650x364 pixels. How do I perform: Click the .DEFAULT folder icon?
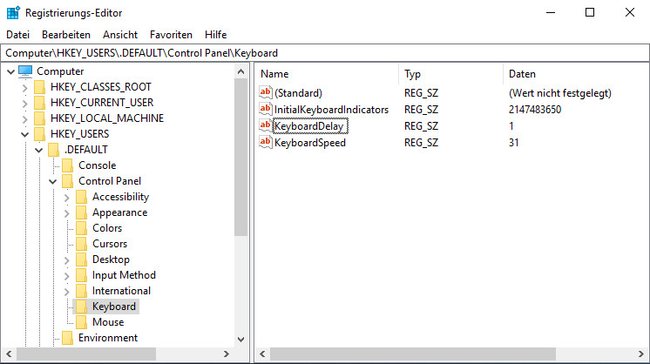[x=53, y=150]
